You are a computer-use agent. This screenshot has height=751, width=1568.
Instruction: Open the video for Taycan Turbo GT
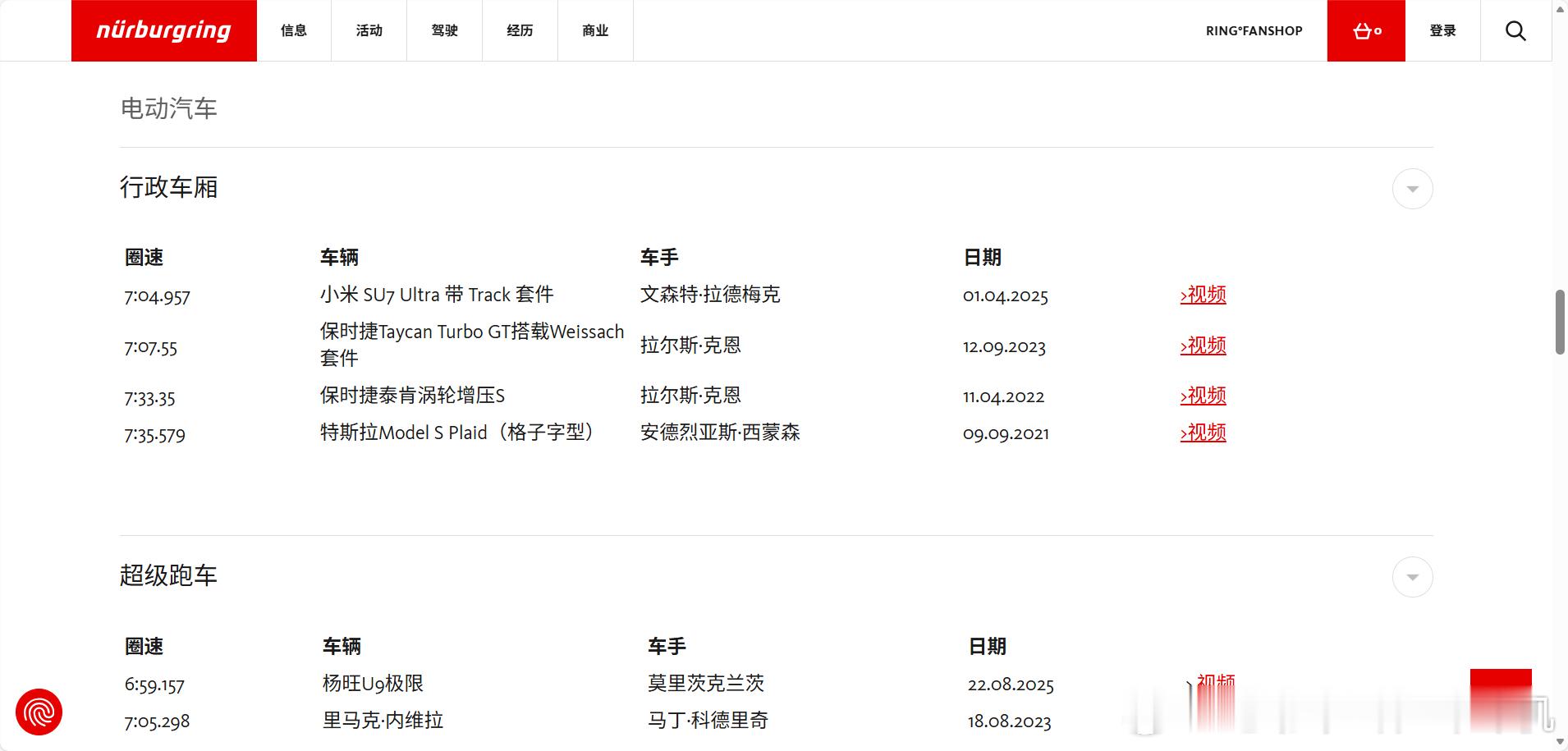pos(1202,346)
